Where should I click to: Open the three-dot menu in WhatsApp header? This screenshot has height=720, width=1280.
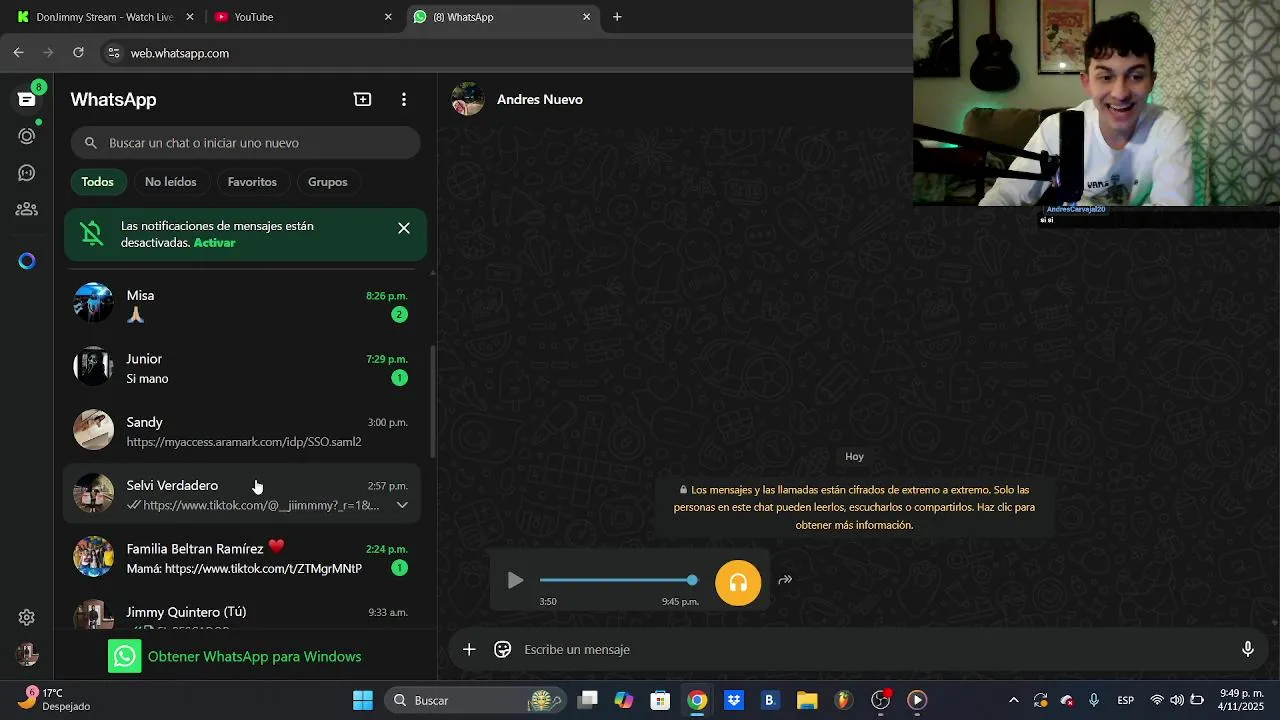click(x=403, y=99)
